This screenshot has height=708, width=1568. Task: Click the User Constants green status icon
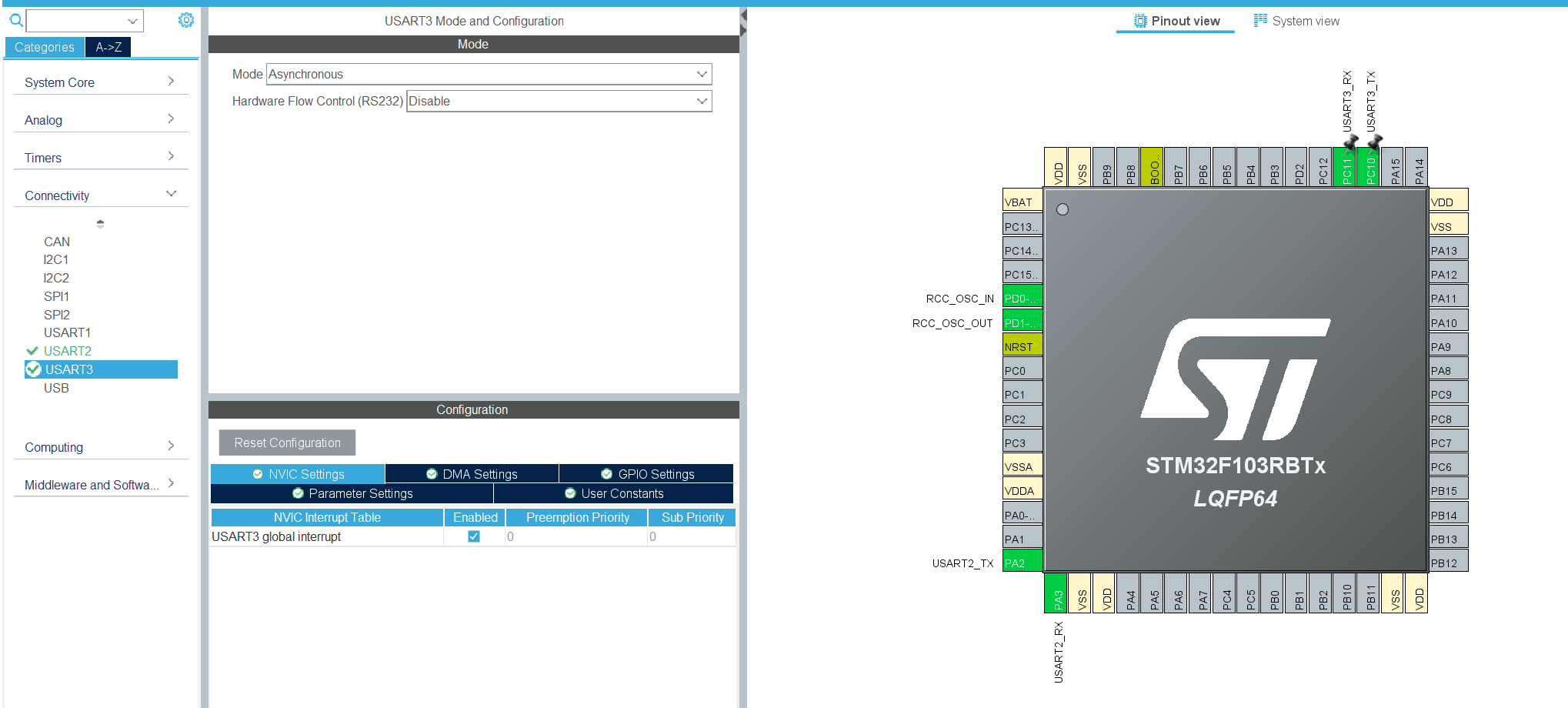tap(570, 493)
